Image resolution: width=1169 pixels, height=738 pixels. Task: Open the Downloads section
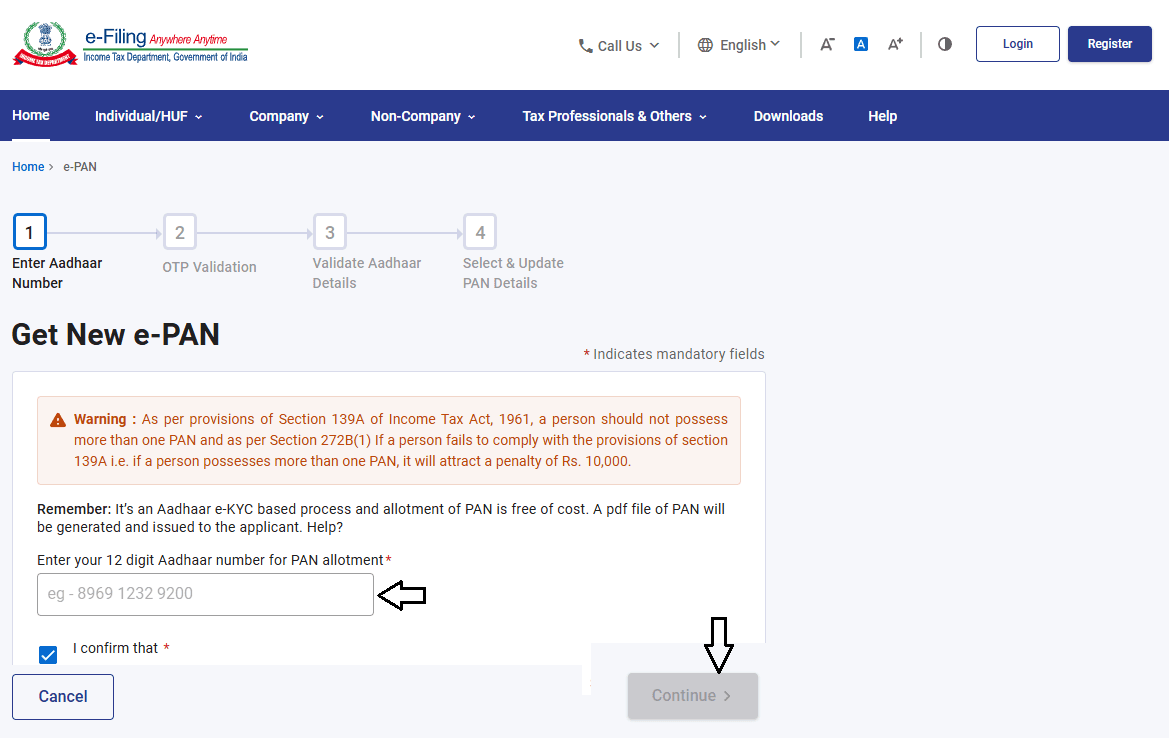point(788,115)
